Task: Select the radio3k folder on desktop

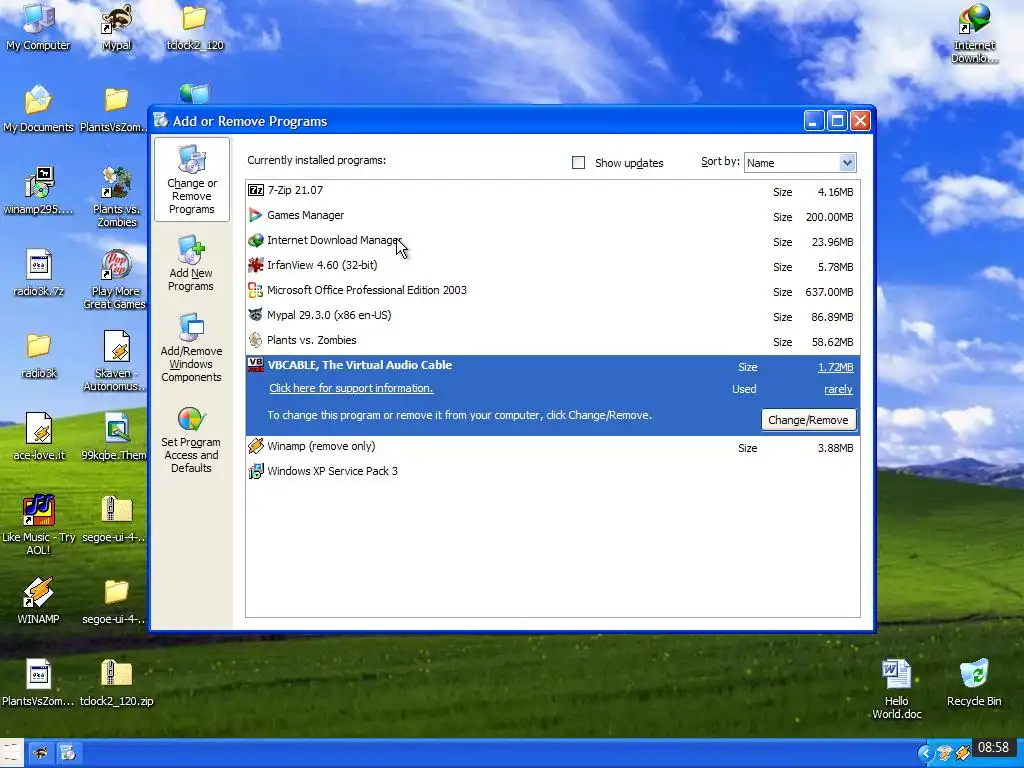Action: [x=38, y=355]
